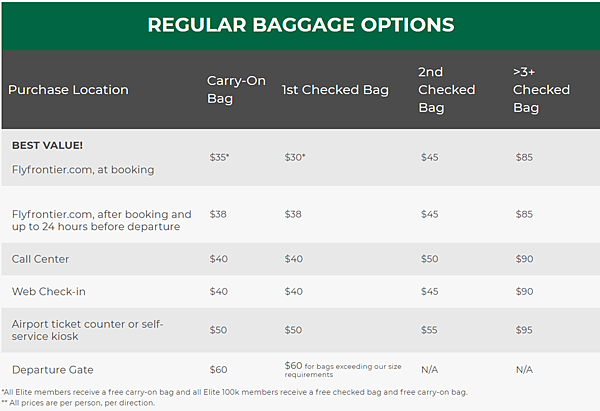600x411 pixels.
Task: Click the 2nd Checked Bag column header
Action: (x=447, y=90)
